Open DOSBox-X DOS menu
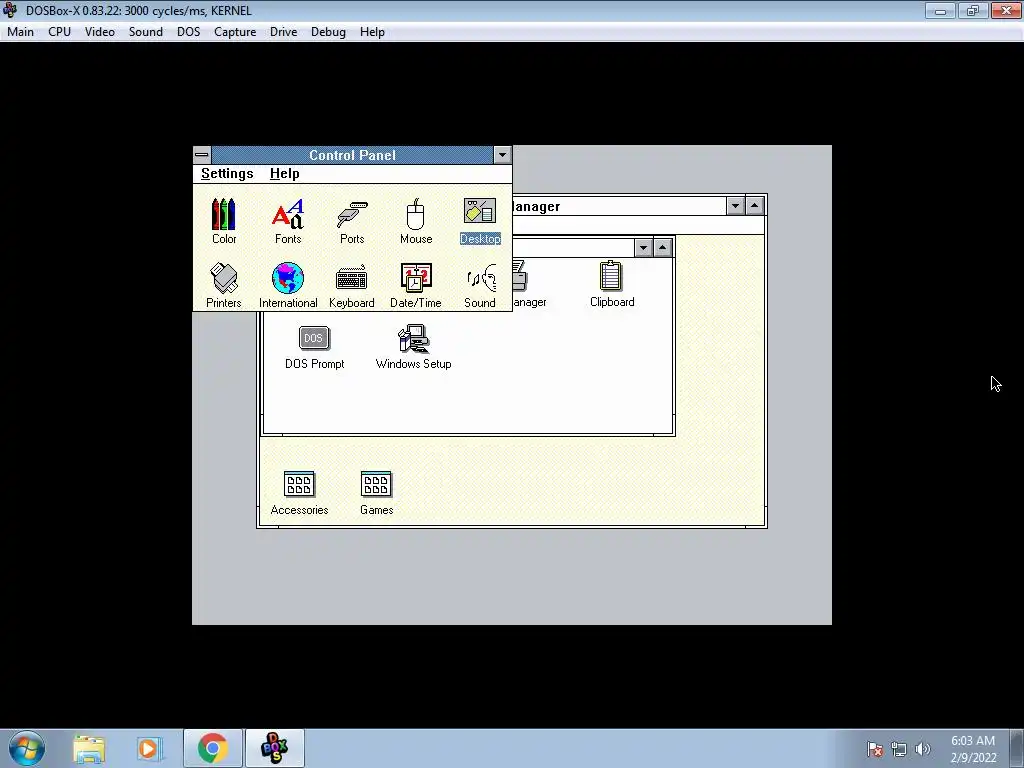The width and height of the screenshot is (1024, 768). pos(188,32)
